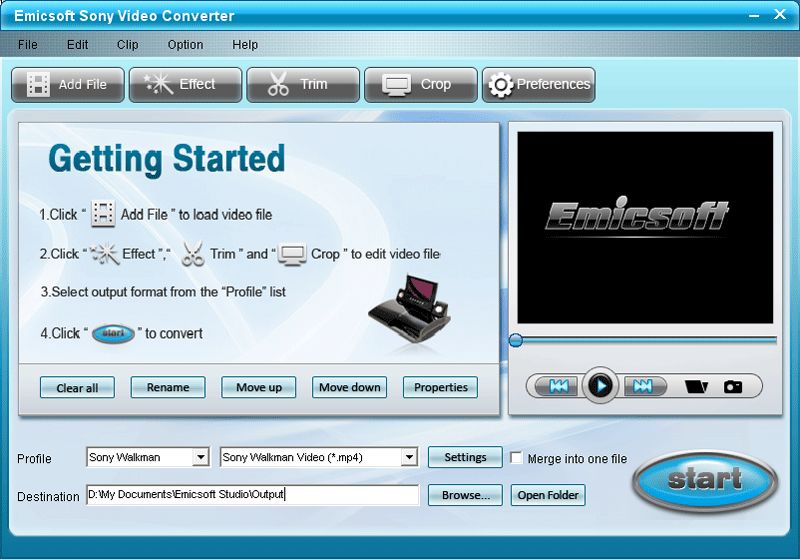
Task: Take a snapshot with the camera icon
Action: (733, 387)
